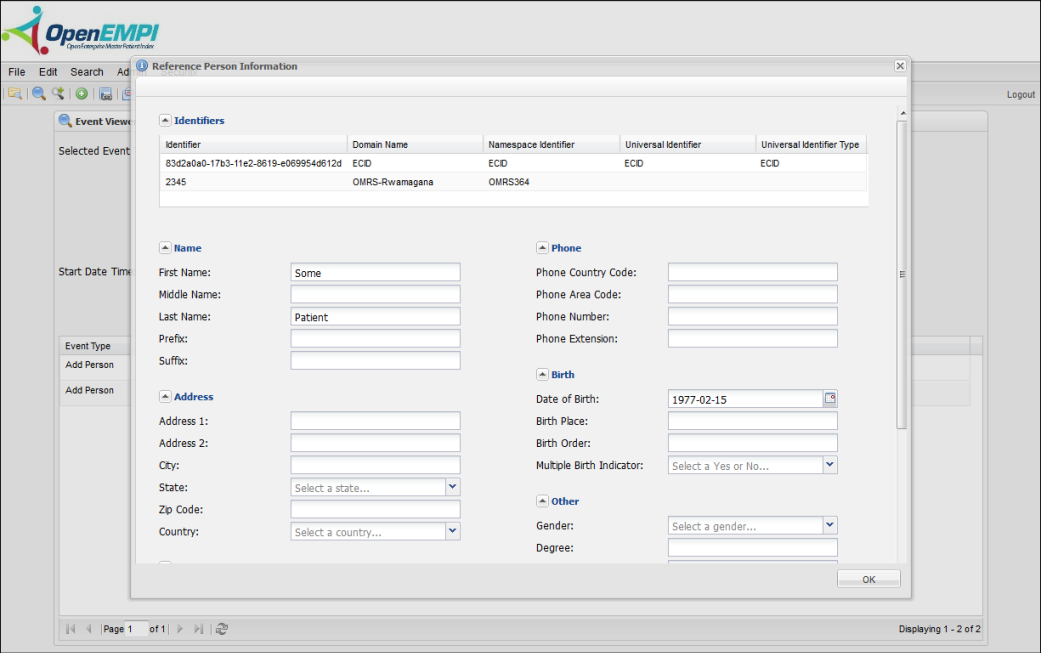Click the Zip Code field
This screenshot has width=1041, height=653.
click(x=375, y=509)
